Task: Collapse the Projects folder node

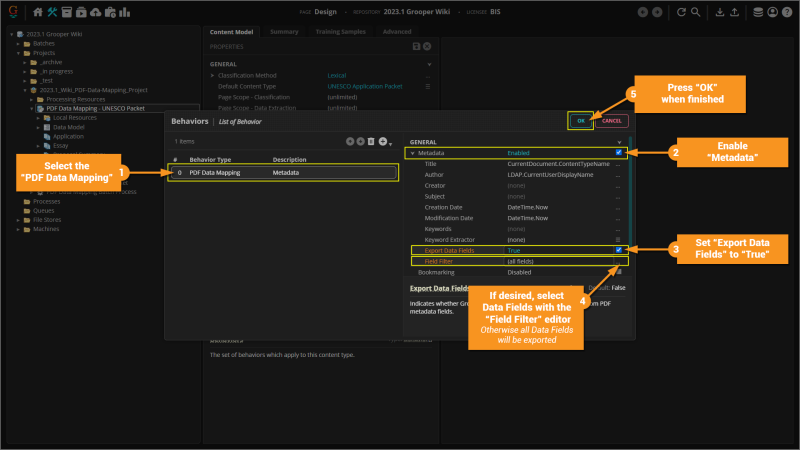Action: pyautogui.click(x=18, y=53)
